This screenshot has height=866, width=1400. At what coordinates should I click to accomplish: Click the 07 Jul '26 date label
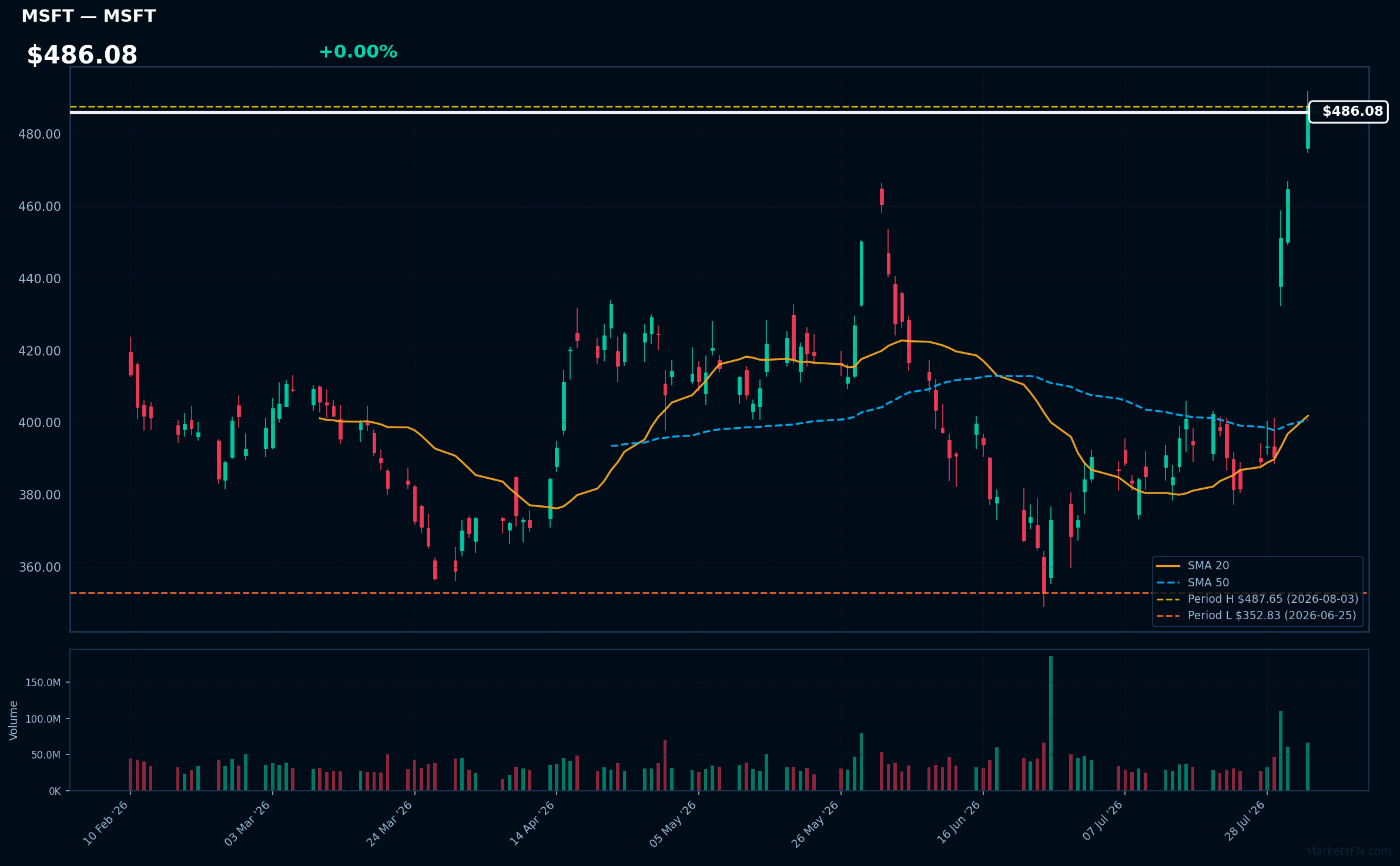[1103, 821]
